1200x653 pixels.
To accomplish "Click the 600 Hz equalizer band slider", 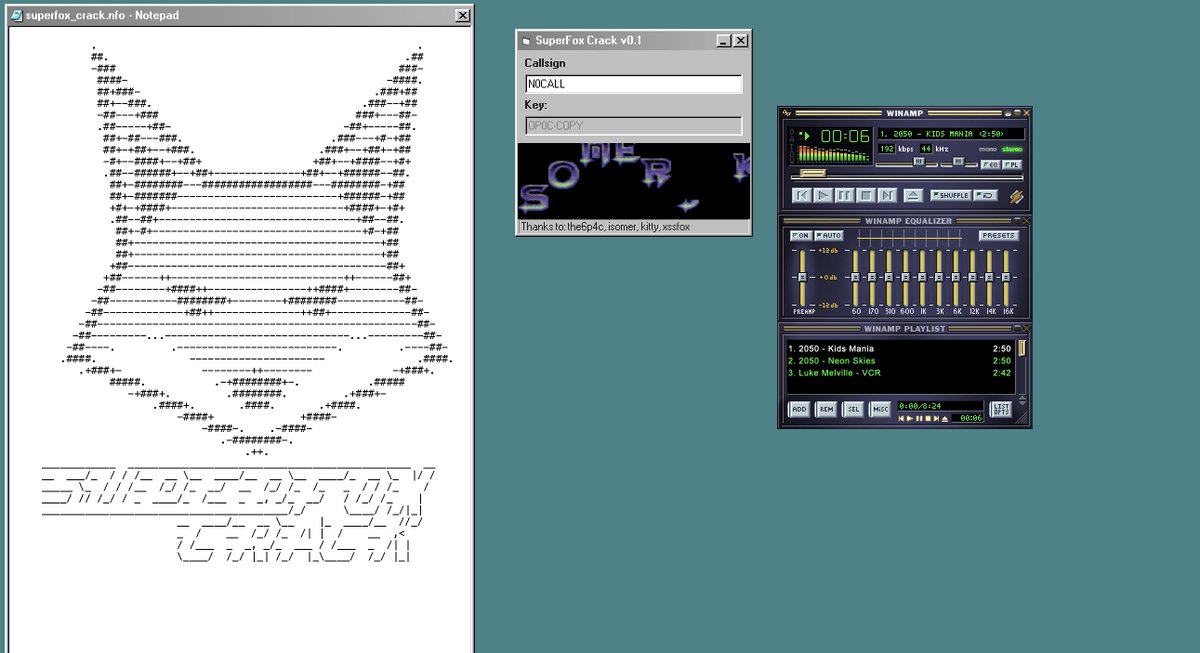I will pyautogui.click(x=905, y=277).
